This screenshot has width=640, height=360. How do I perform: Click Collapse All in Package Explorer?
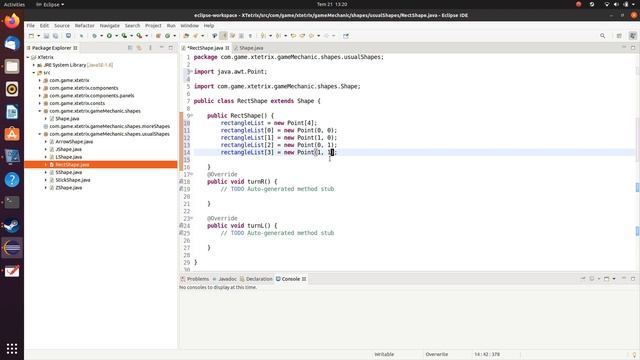130,48
